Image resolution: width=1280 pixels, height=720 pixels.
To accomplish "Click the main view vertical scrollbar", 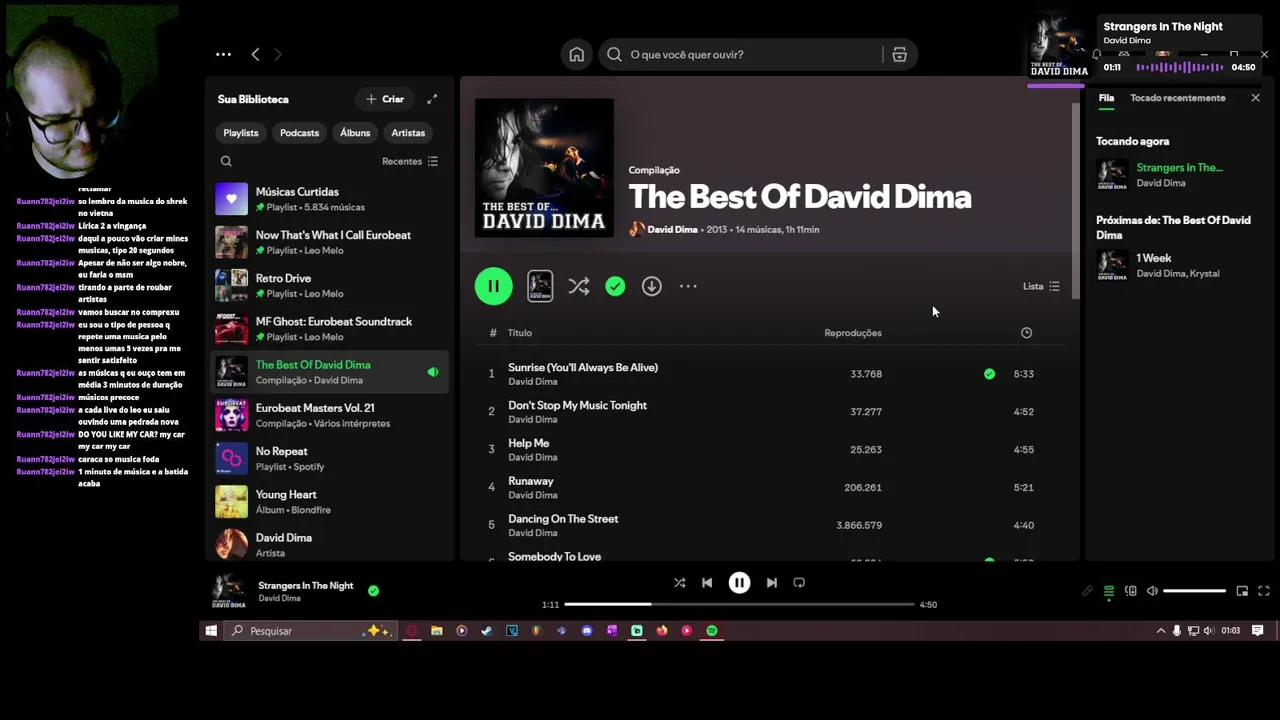I will tap(1076, 200).
